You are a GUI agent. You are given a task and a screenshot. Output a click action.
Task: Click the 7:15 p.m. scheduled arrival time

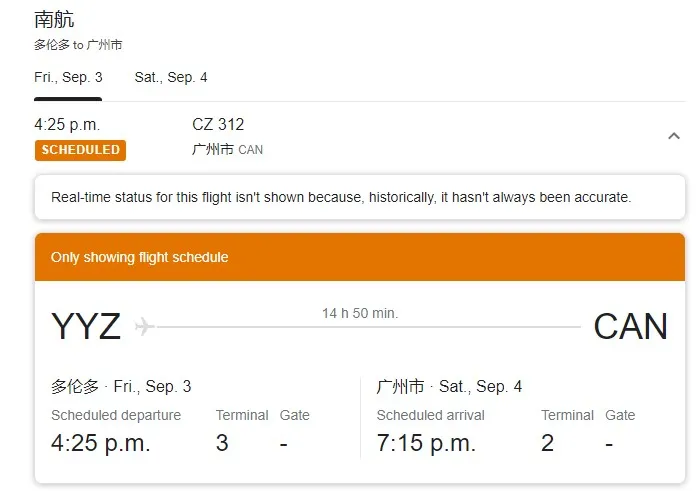click(x=426, y=443)
